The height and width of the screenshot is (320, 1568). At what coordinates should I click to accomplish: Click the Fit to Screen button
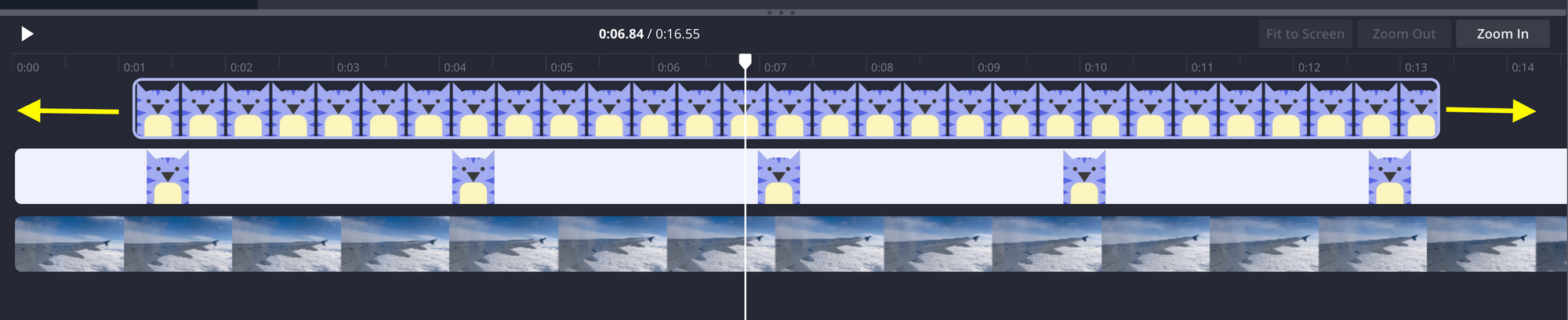(1305, 34)
